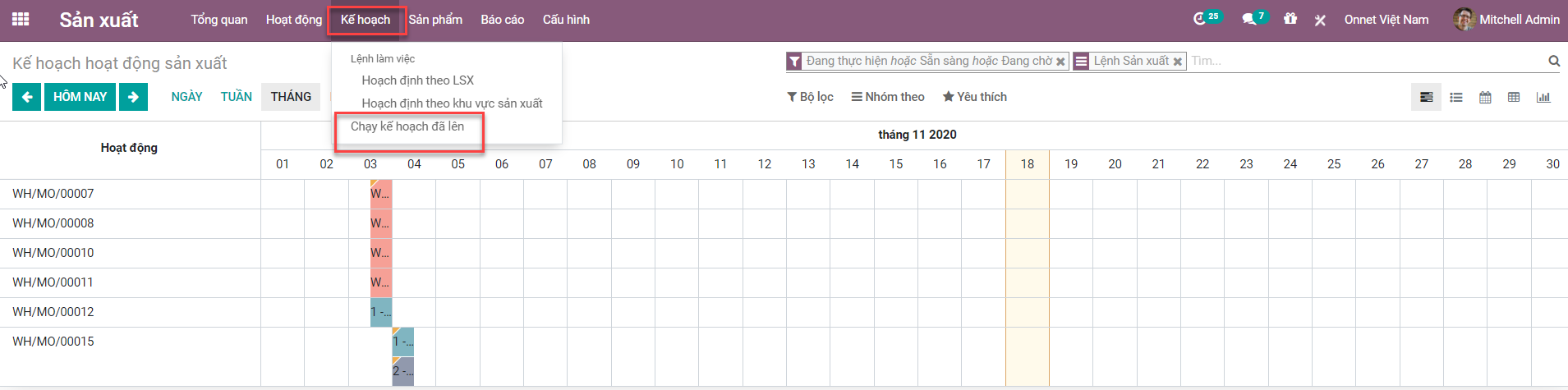Switch to the list view icon
Screen dimensions: 1568x390
(x=1456, y=97)
